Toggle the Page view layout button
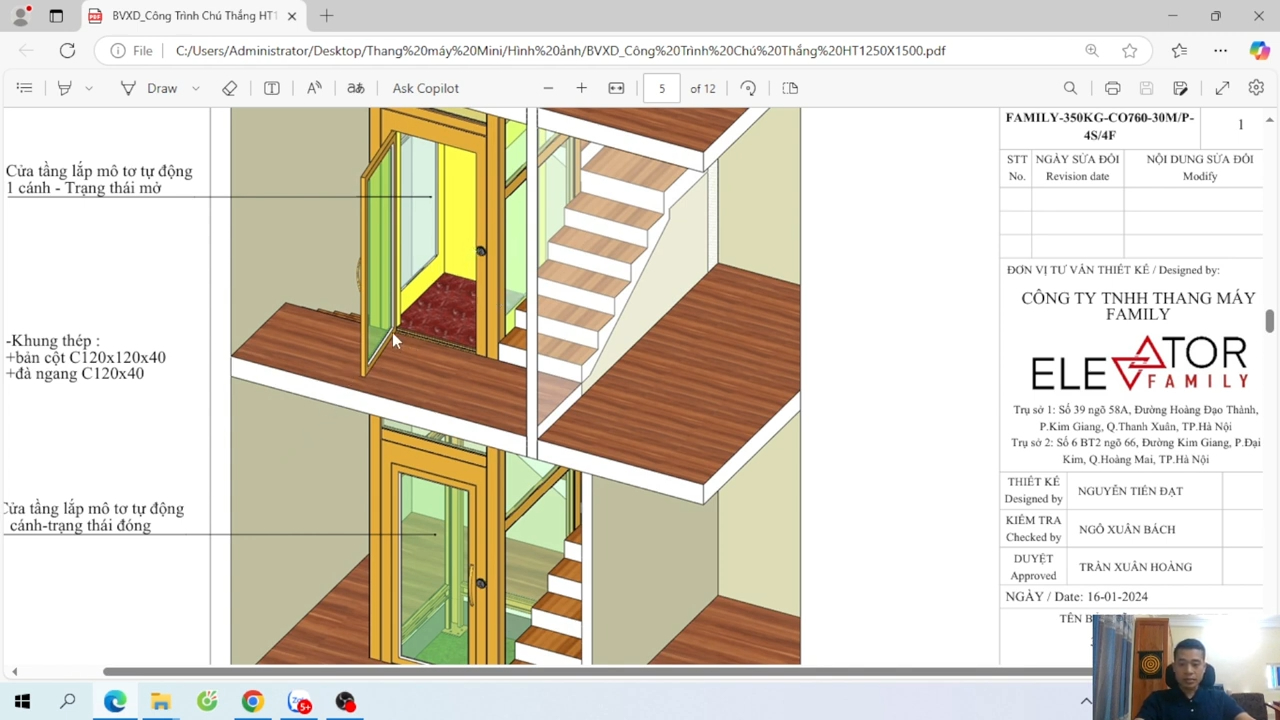 [790, 88]
